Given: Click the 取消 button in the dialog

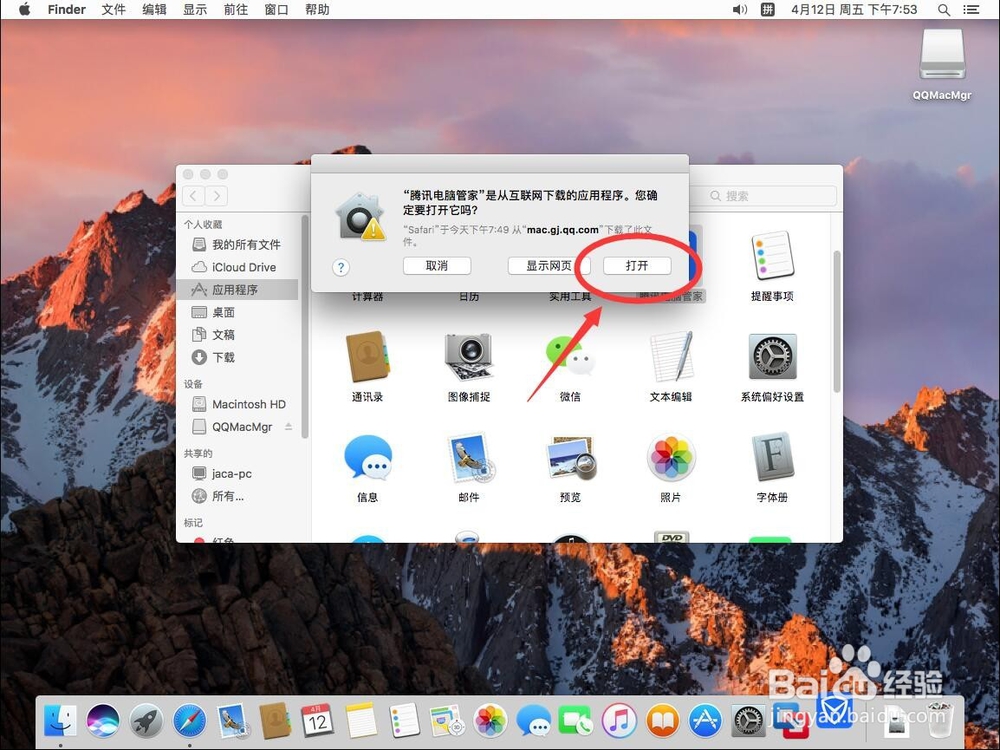Looking at the screenshot, I should (x=437, y=266).
